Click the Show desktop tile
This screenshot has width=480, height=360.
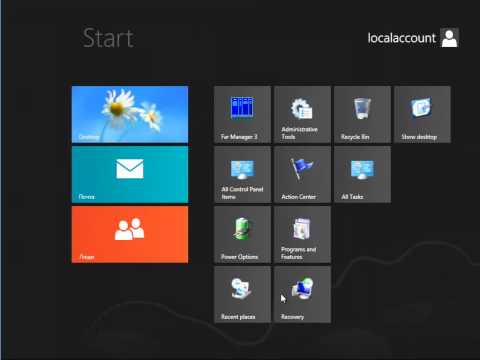point(422,114)
